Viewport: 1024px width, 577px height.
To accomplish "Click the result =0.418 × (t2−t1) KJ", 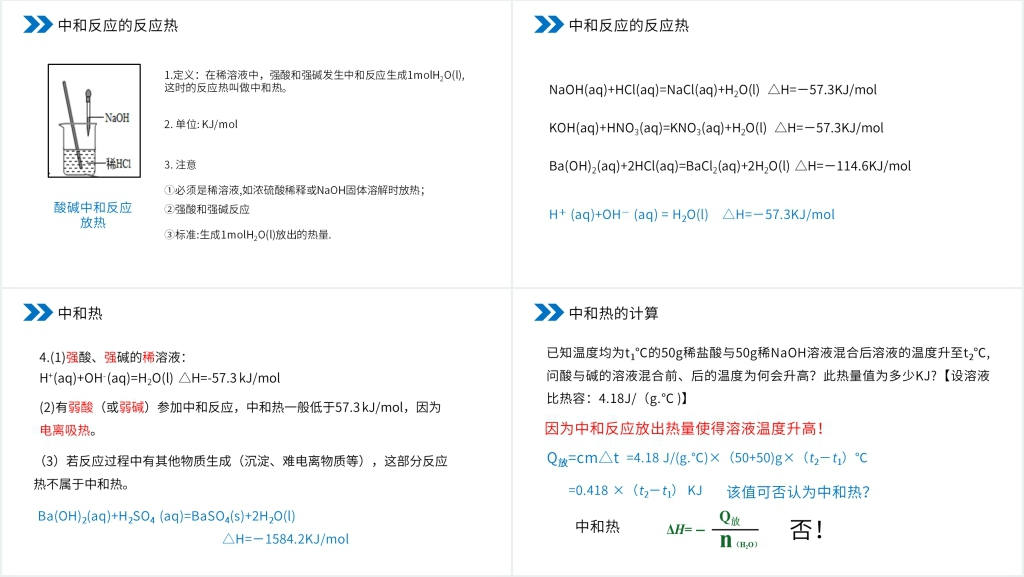I will [635, 491].
